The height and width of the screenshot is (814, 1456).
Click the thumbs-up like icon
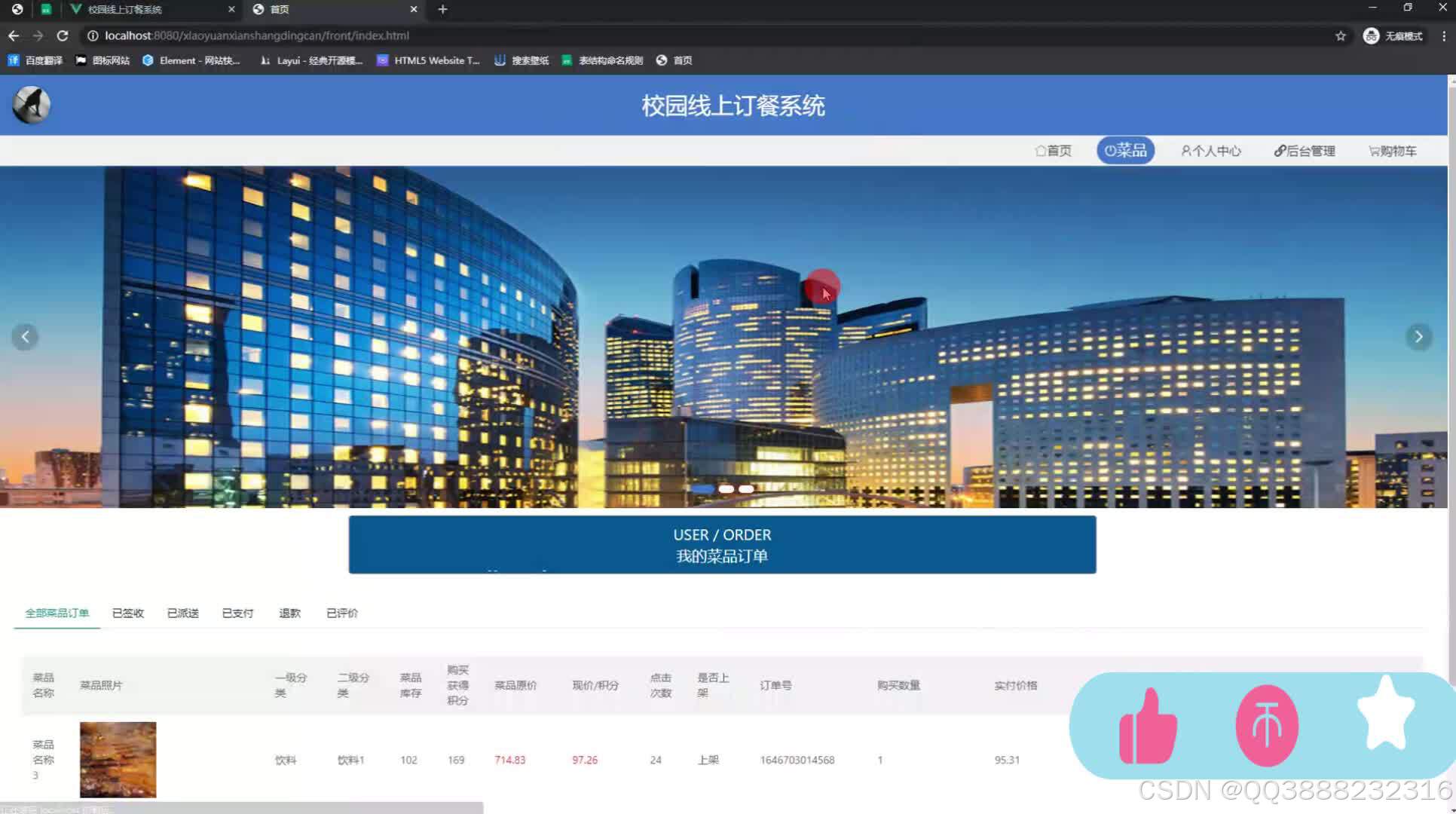(x=1147, y=725)
